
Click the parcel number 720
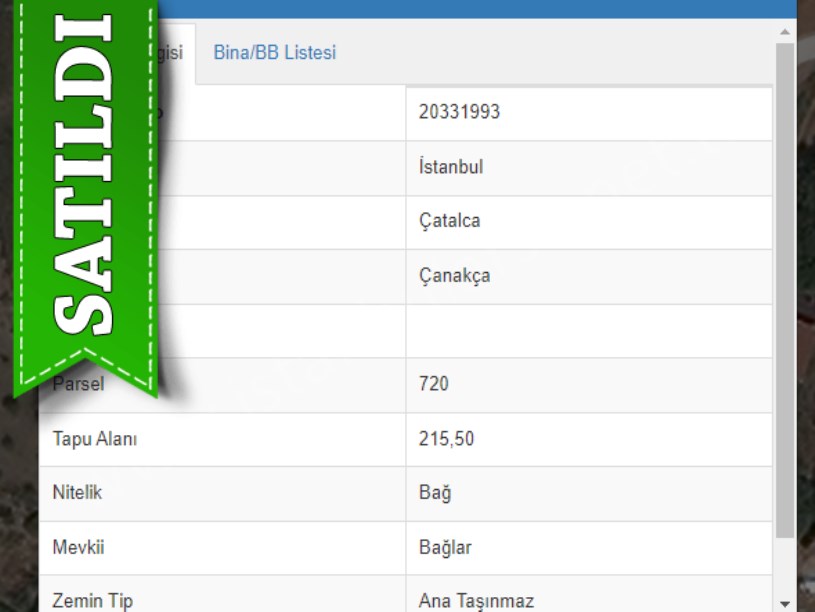point(434,384)
